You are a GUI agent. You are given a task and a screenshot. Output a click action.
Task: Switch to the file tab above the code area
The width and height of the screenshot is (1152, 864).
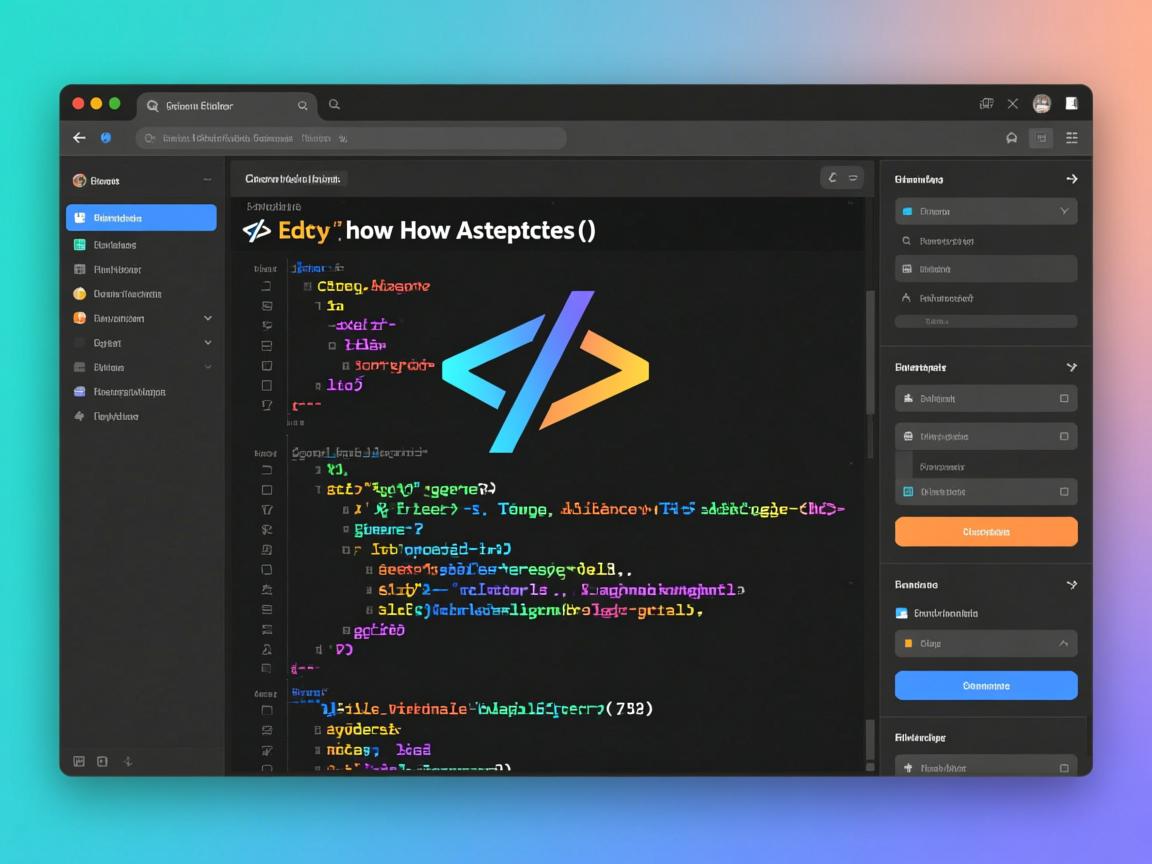point(293,178)
